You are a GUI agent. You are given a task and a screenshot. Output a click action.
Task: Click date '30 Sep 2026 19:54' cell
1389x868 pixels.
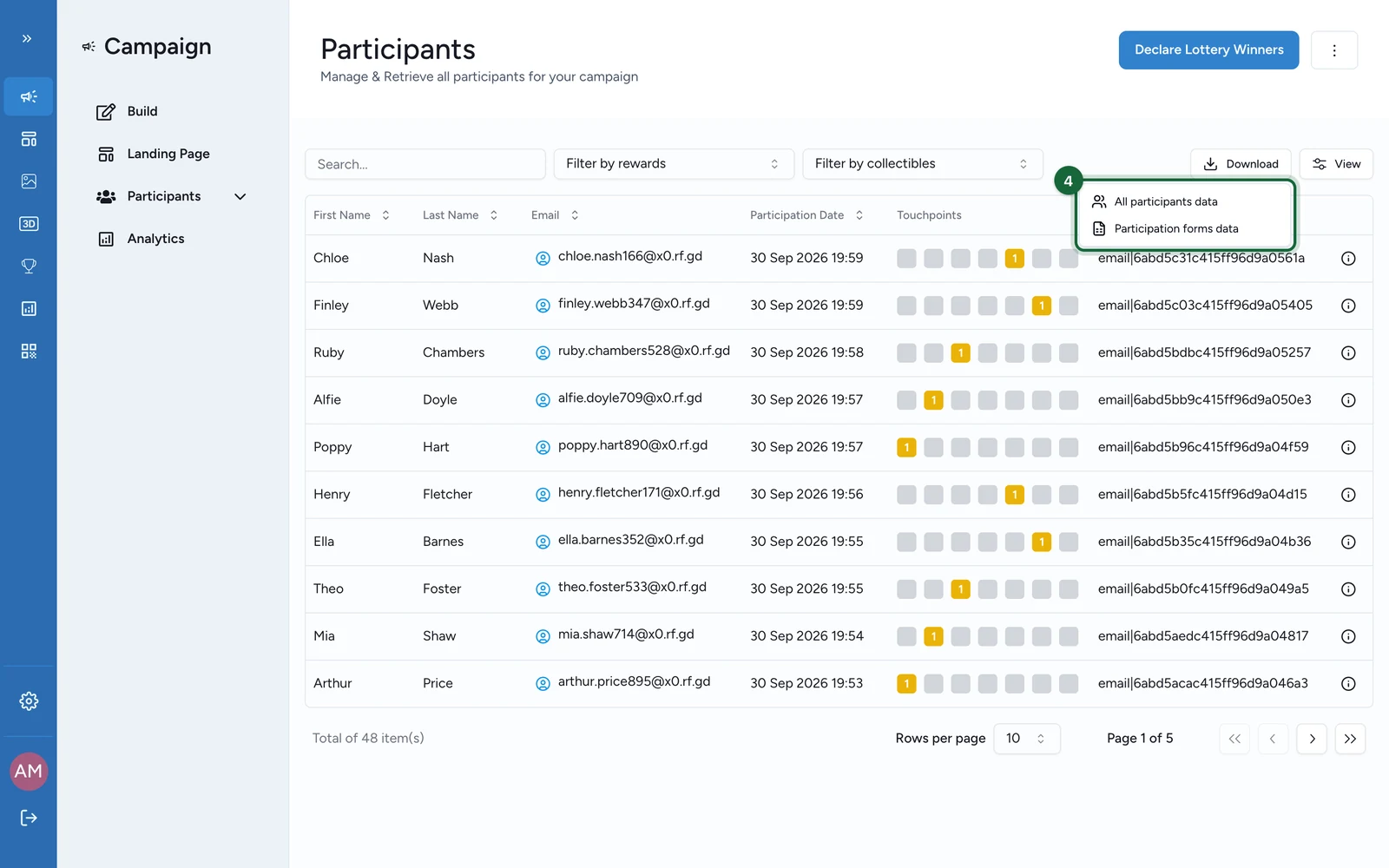click(806, 636)
